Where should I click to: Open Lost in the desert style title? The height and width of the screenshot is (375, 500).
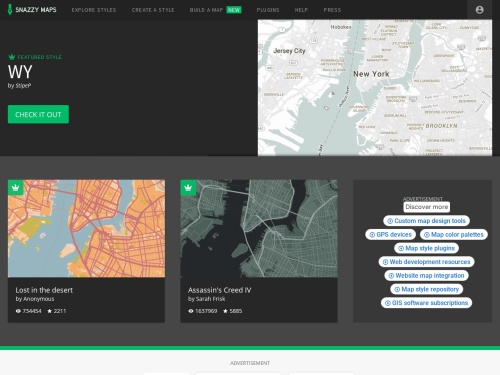tap(44, 290)
